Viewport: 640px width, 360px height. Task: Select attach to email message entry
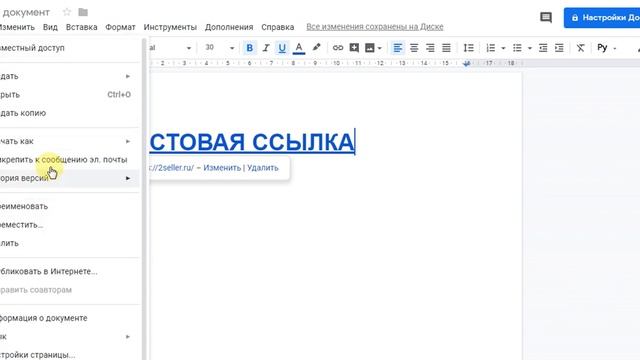coord(70,160)
